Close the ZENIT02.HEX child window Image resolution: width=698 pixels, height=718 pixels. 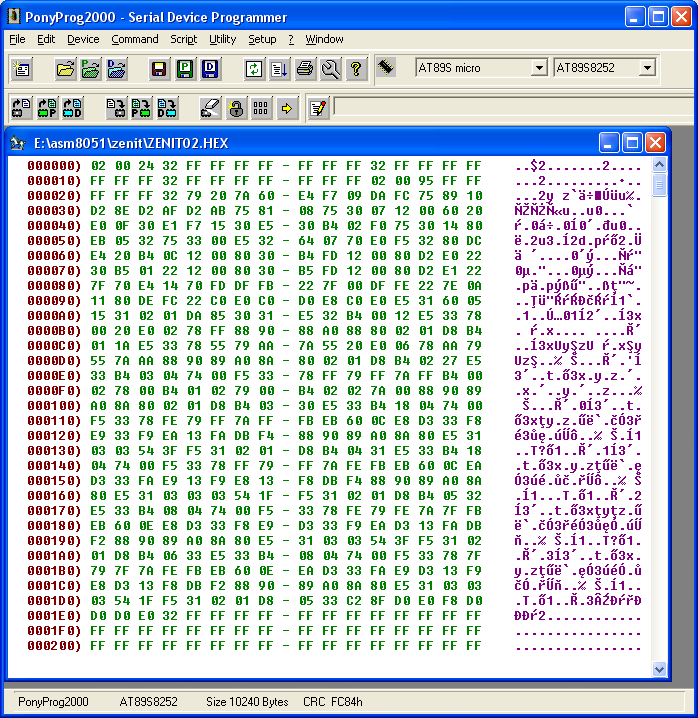tap(656, 143)
